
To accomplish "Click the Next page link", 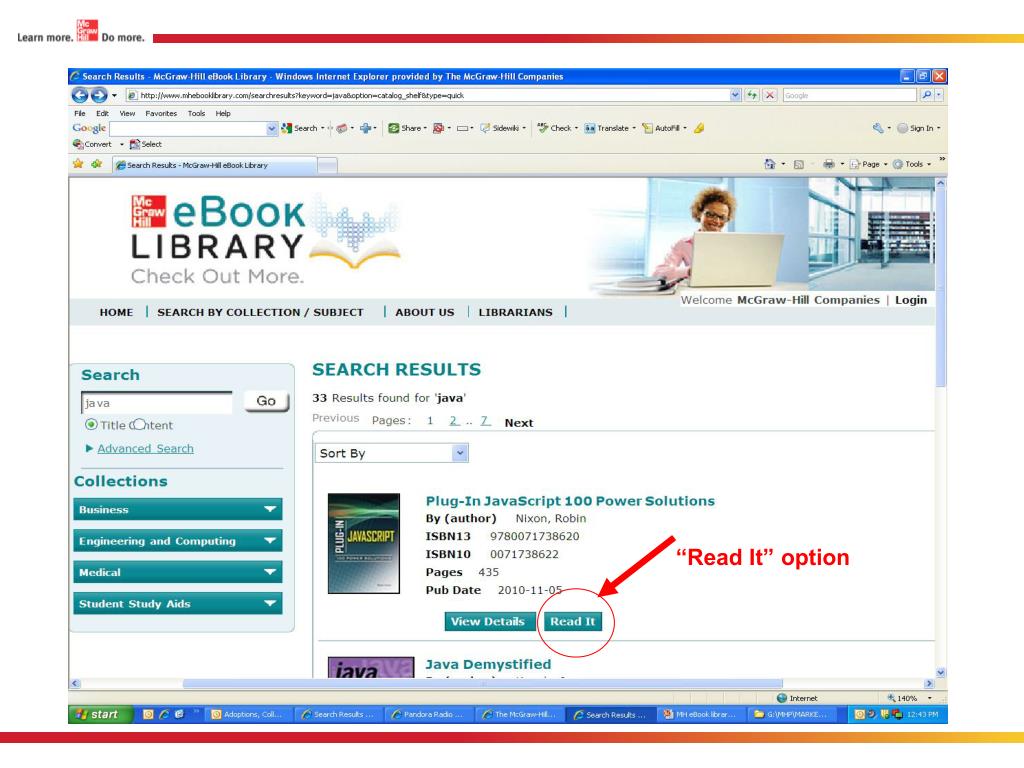I will (519, 423).
